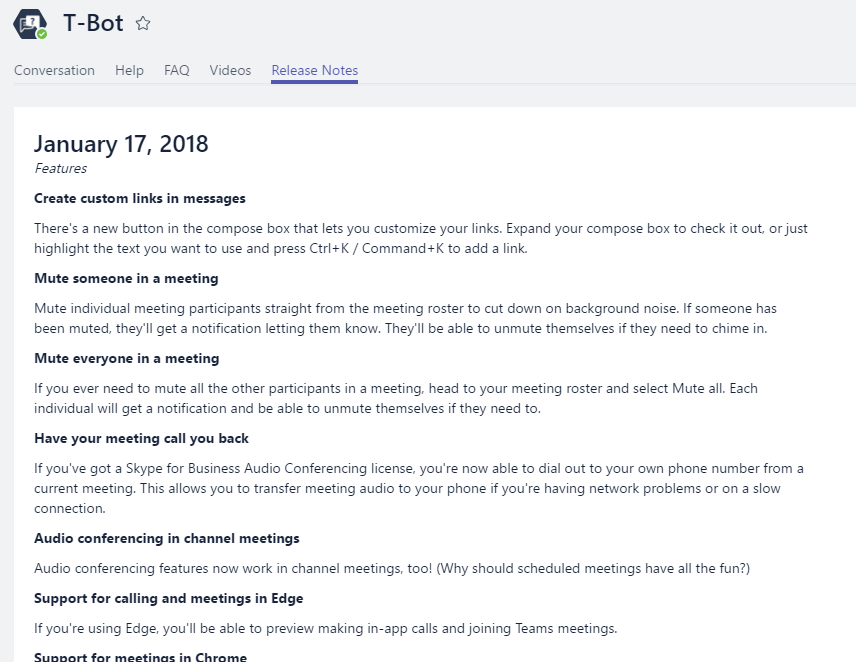Viewport: 856px width, 662px height.
Task: Select the Videos tab
Action: [230, 70]
